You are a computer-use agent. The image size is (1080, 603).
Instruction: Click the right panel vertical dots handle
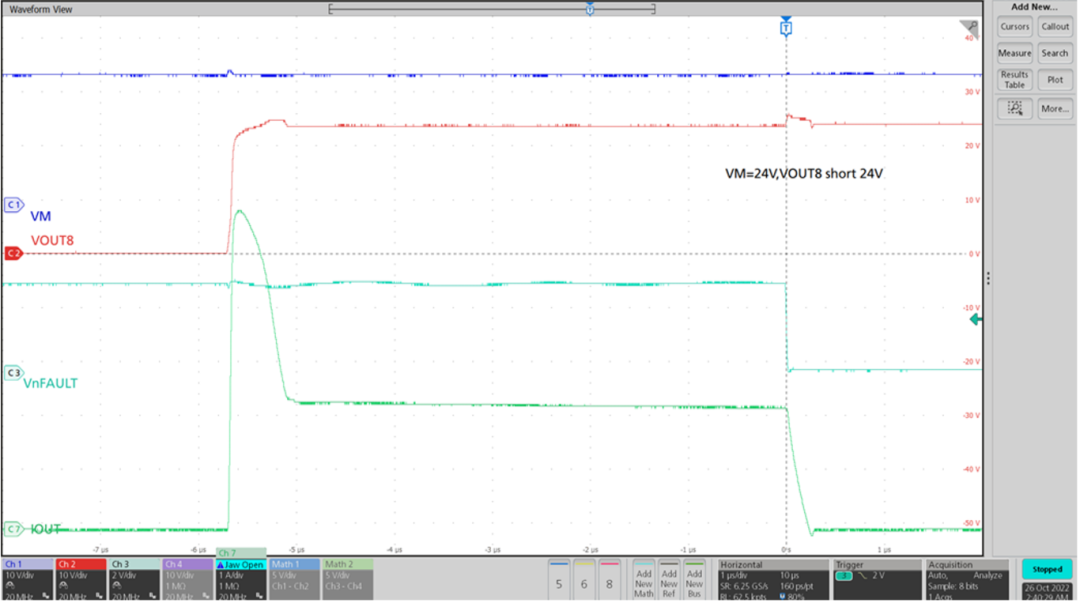(x=988, y=278)
